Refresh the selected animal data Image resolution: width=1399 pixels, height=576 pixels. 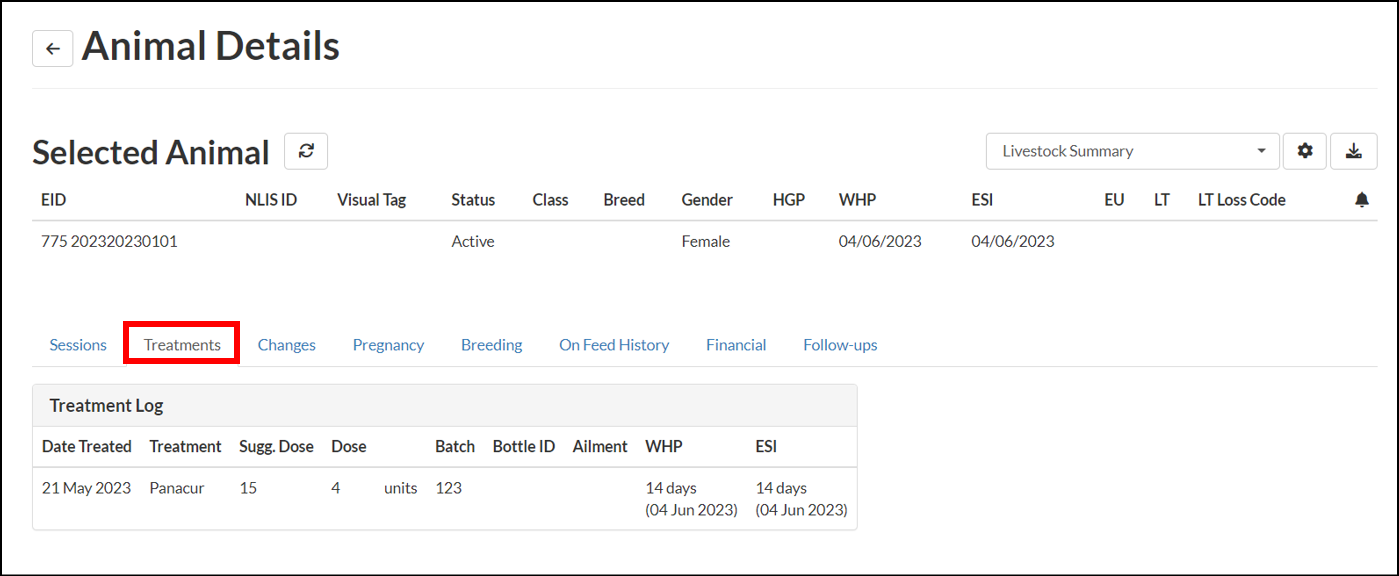pos(306,151)
